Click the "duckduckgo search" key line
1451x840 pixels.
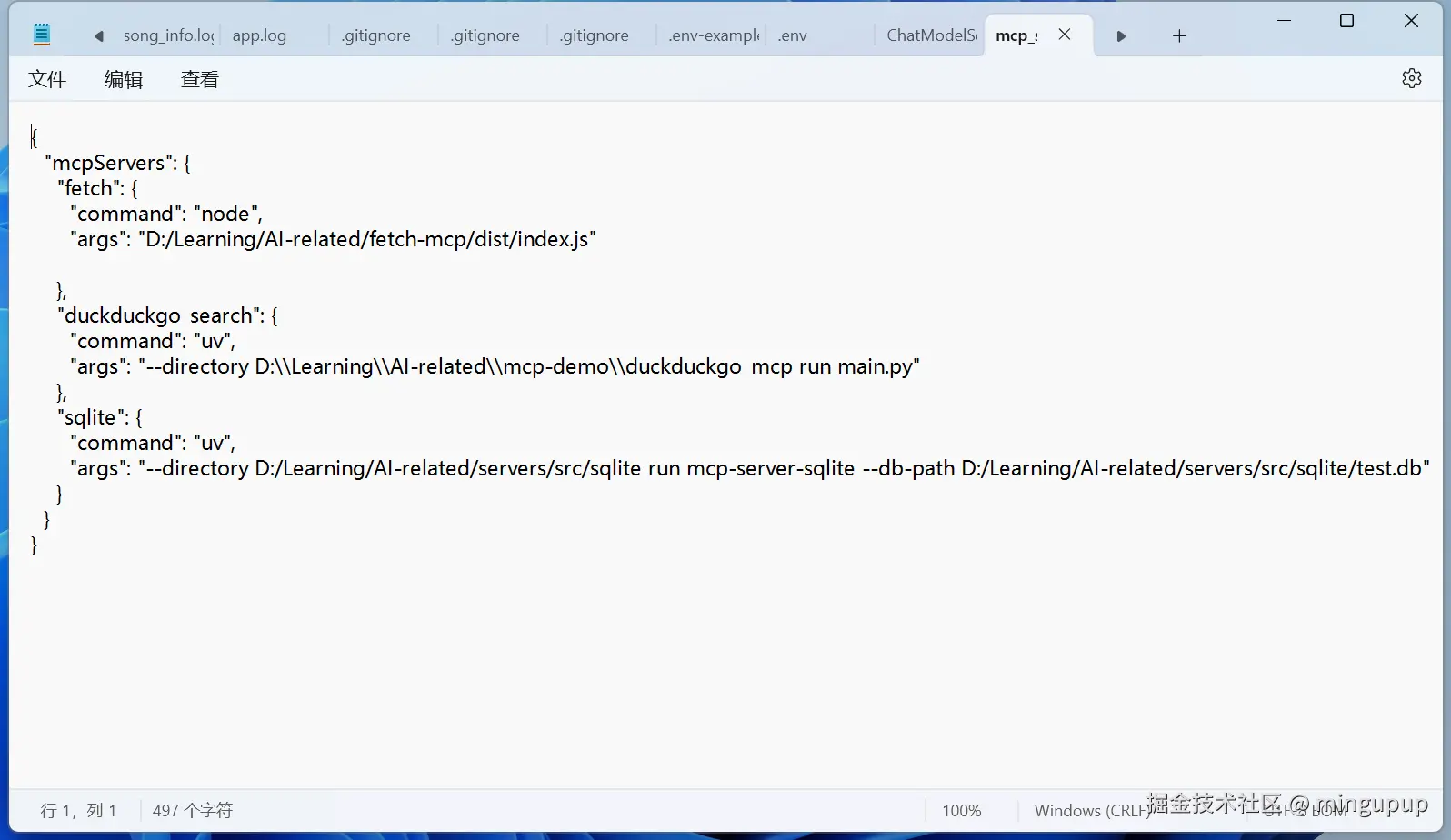tap(167, 315)
